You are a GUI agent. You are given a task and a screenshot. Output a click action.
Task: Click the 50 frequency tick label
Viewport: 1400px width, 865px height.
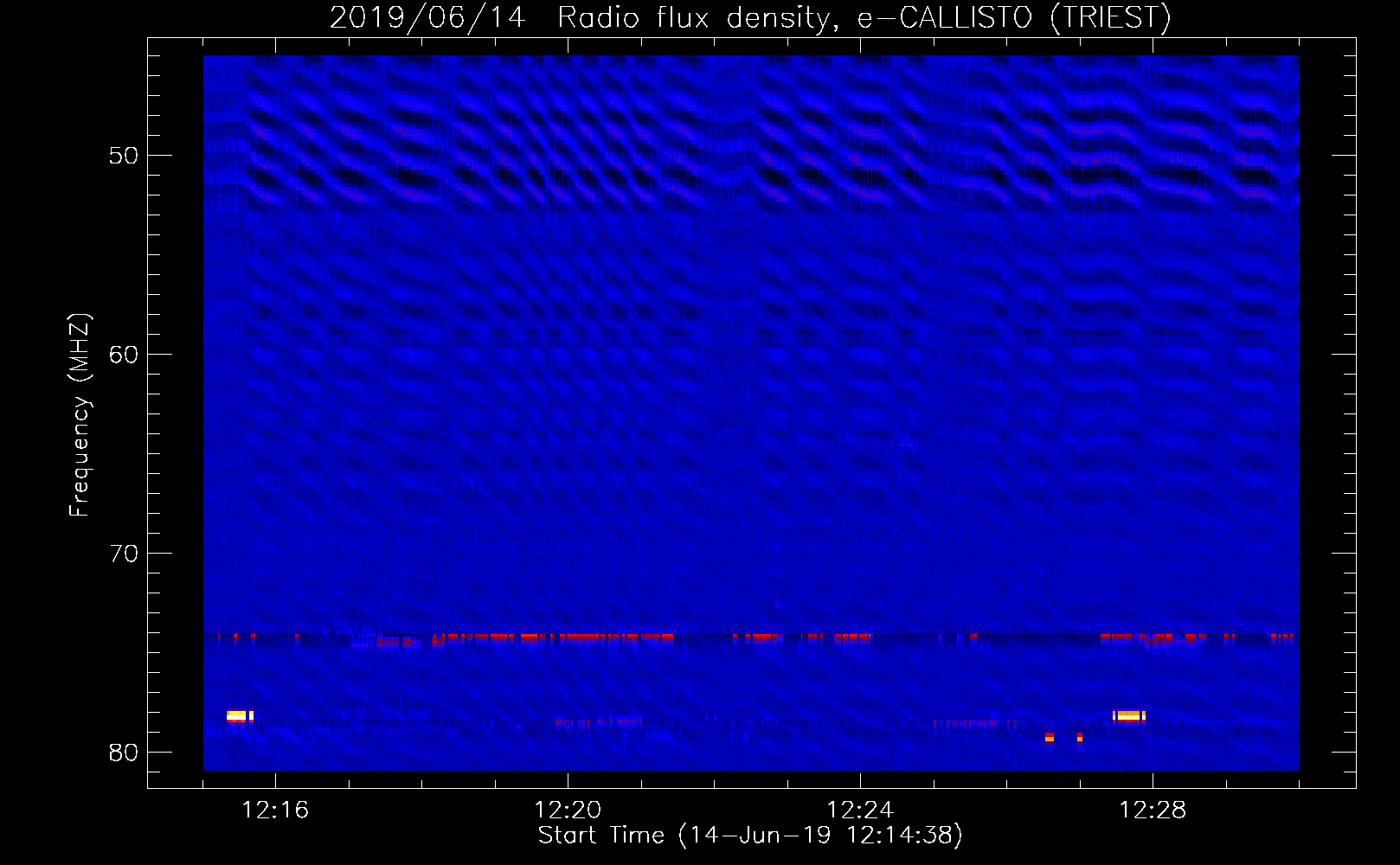124,156
